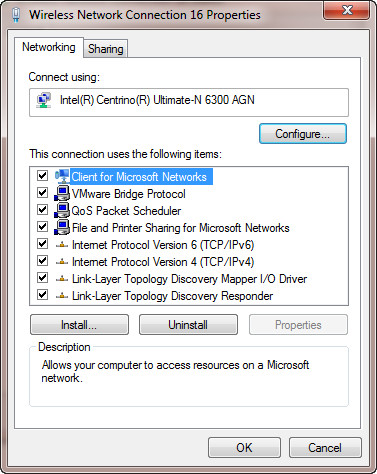Click the Install... button
The image size is (377, 474).
coord(79,325)
